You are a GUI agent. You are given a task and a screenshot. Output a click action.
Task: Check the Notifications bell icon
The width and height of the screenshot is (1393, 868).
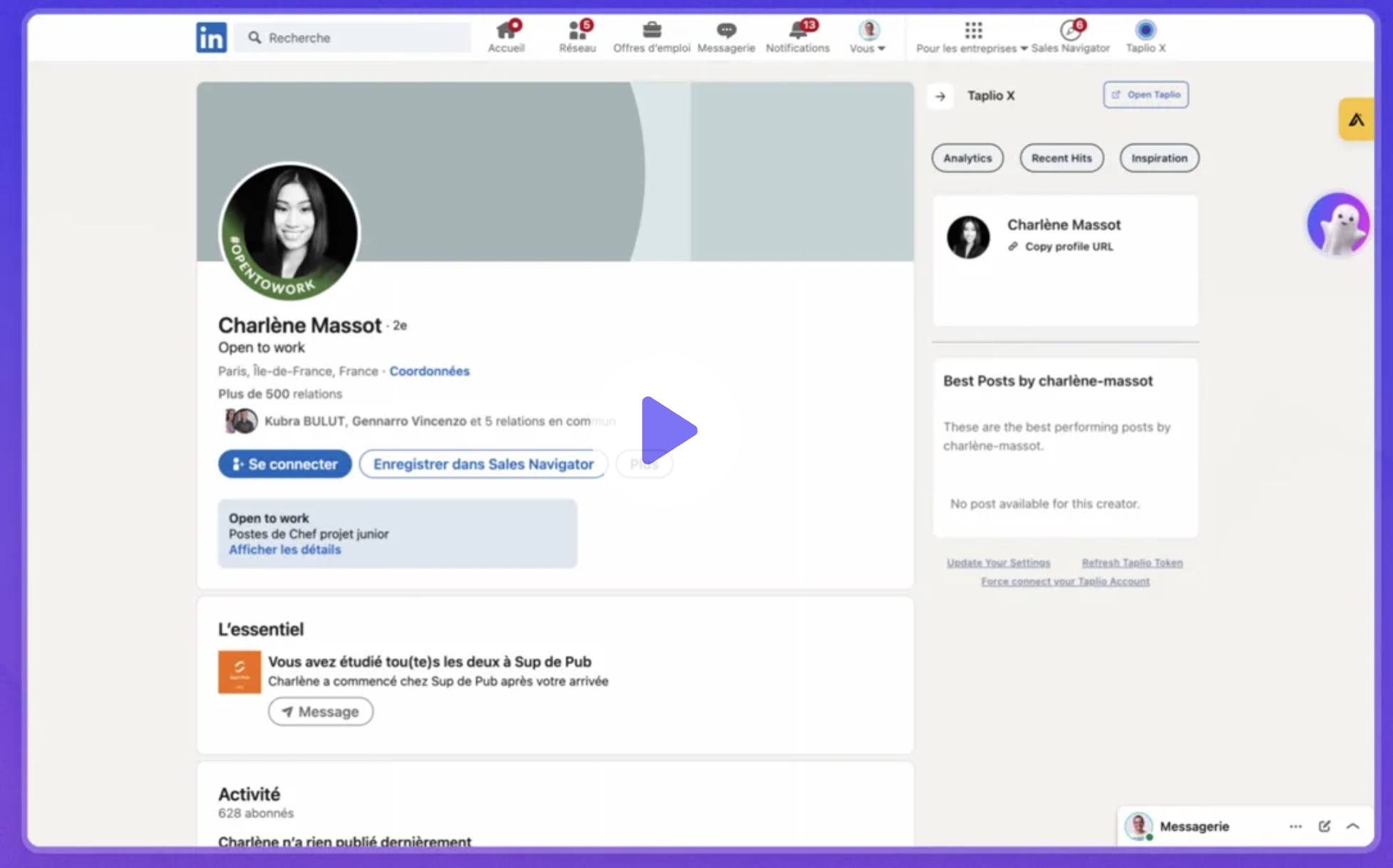click(797, 32)
